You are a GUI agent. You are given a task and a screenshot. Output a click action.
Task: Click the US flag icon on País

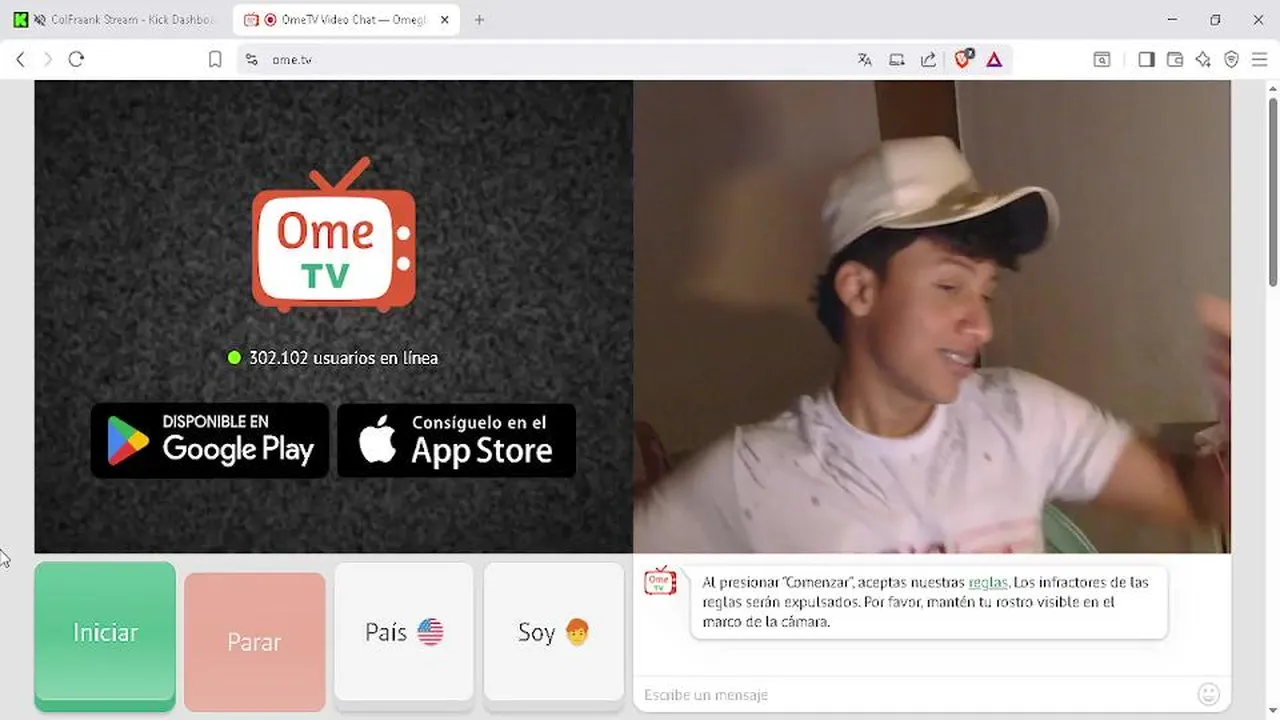(430, 632)
